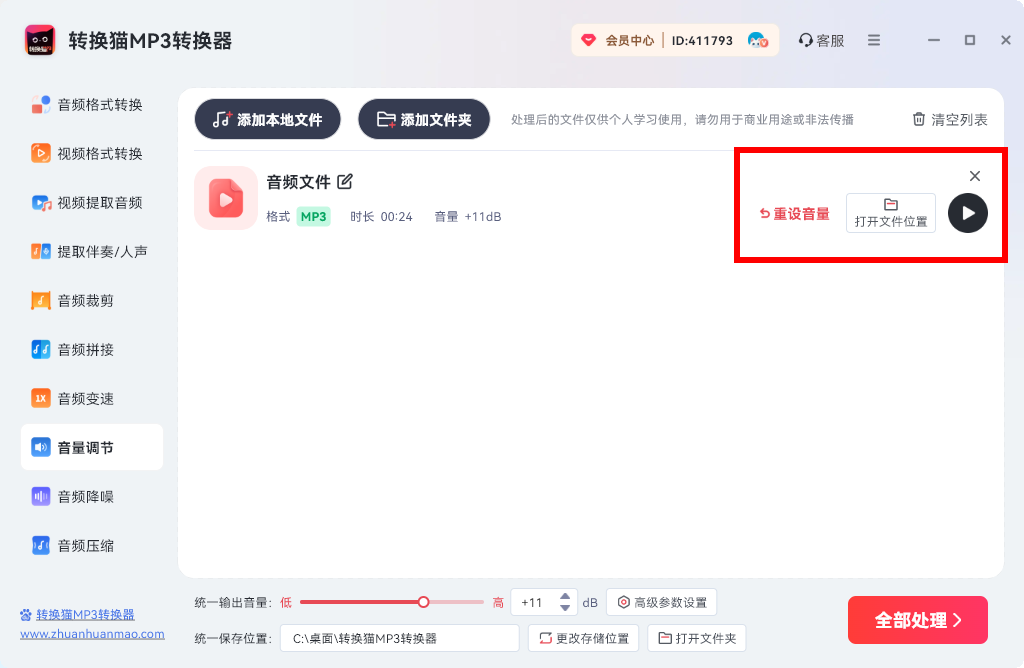Open 高级参数设置 advanced settings

(662, 602)
